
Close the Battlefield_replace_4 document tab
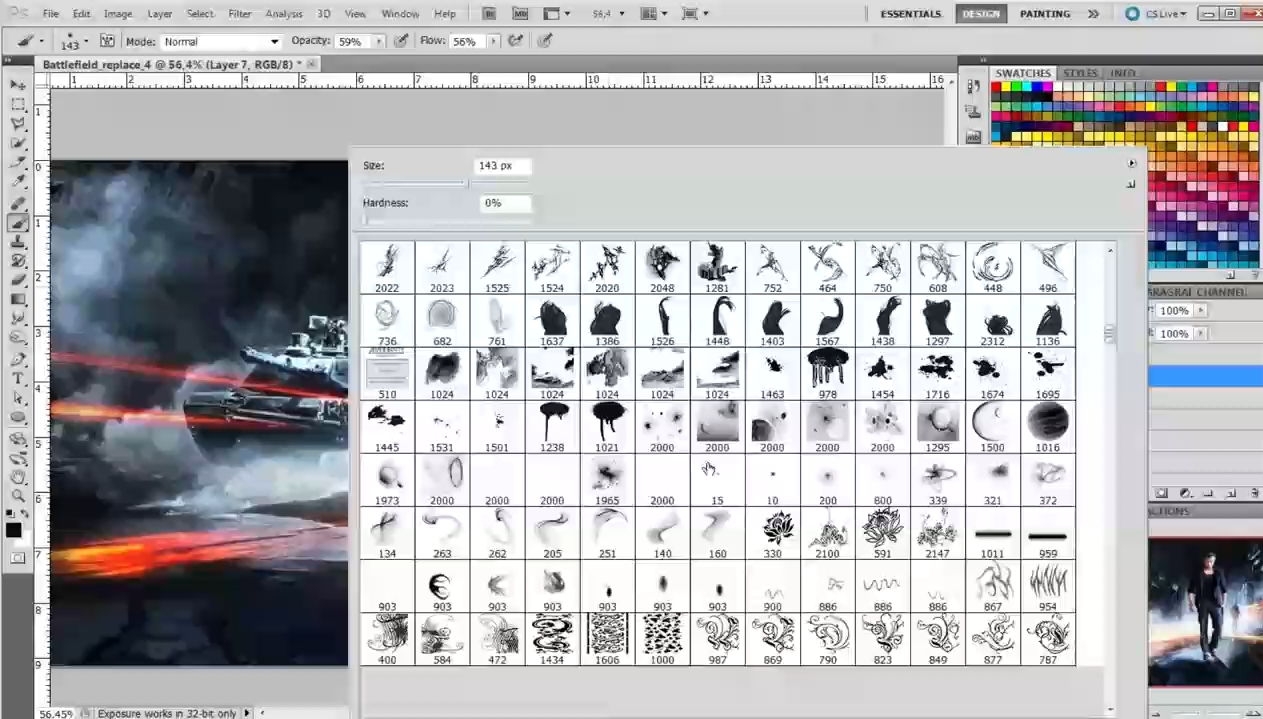[313, 63]
